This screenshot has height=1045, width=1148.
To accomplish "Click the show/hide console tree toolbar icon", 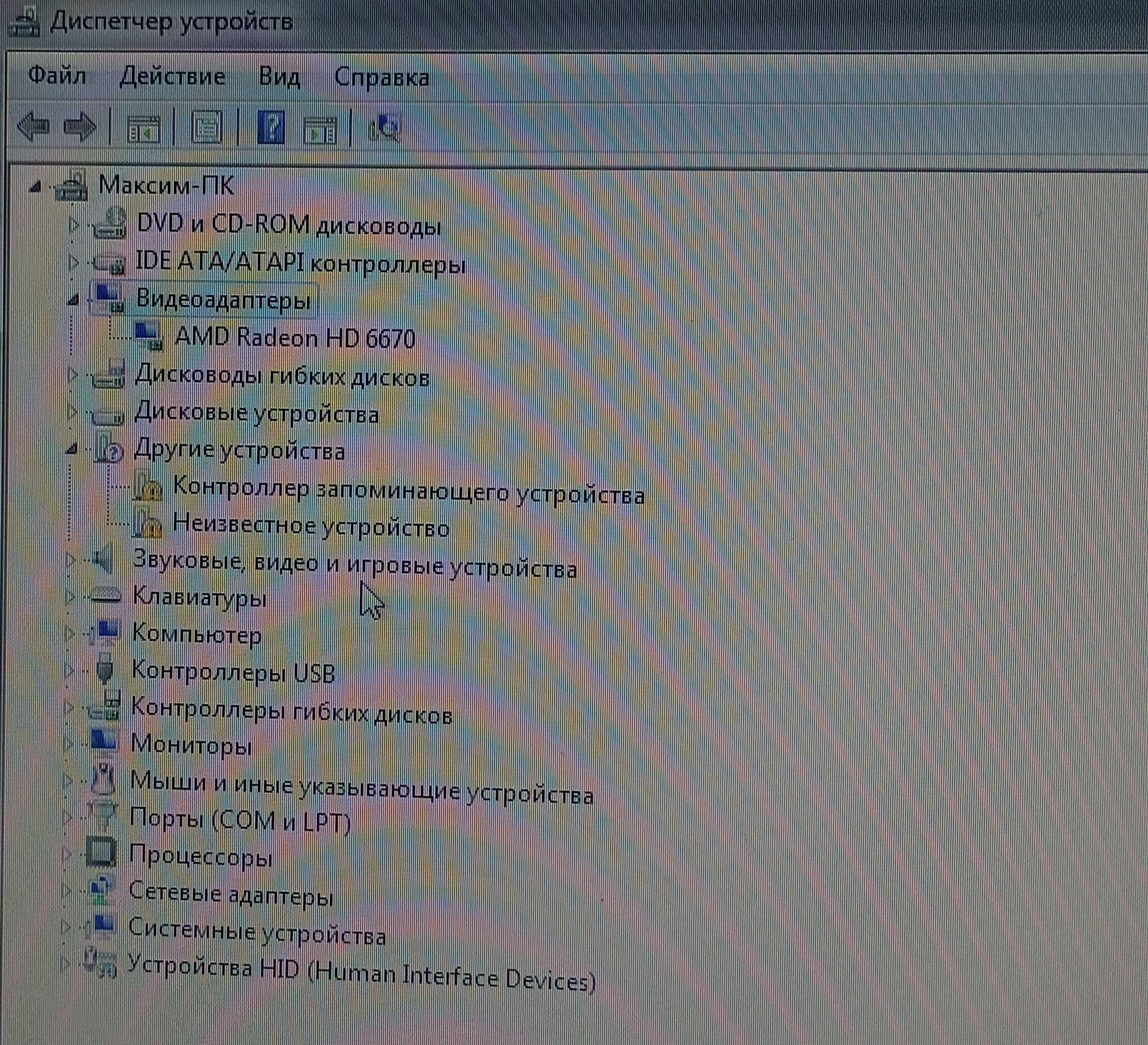I will (x=144, y=128).
